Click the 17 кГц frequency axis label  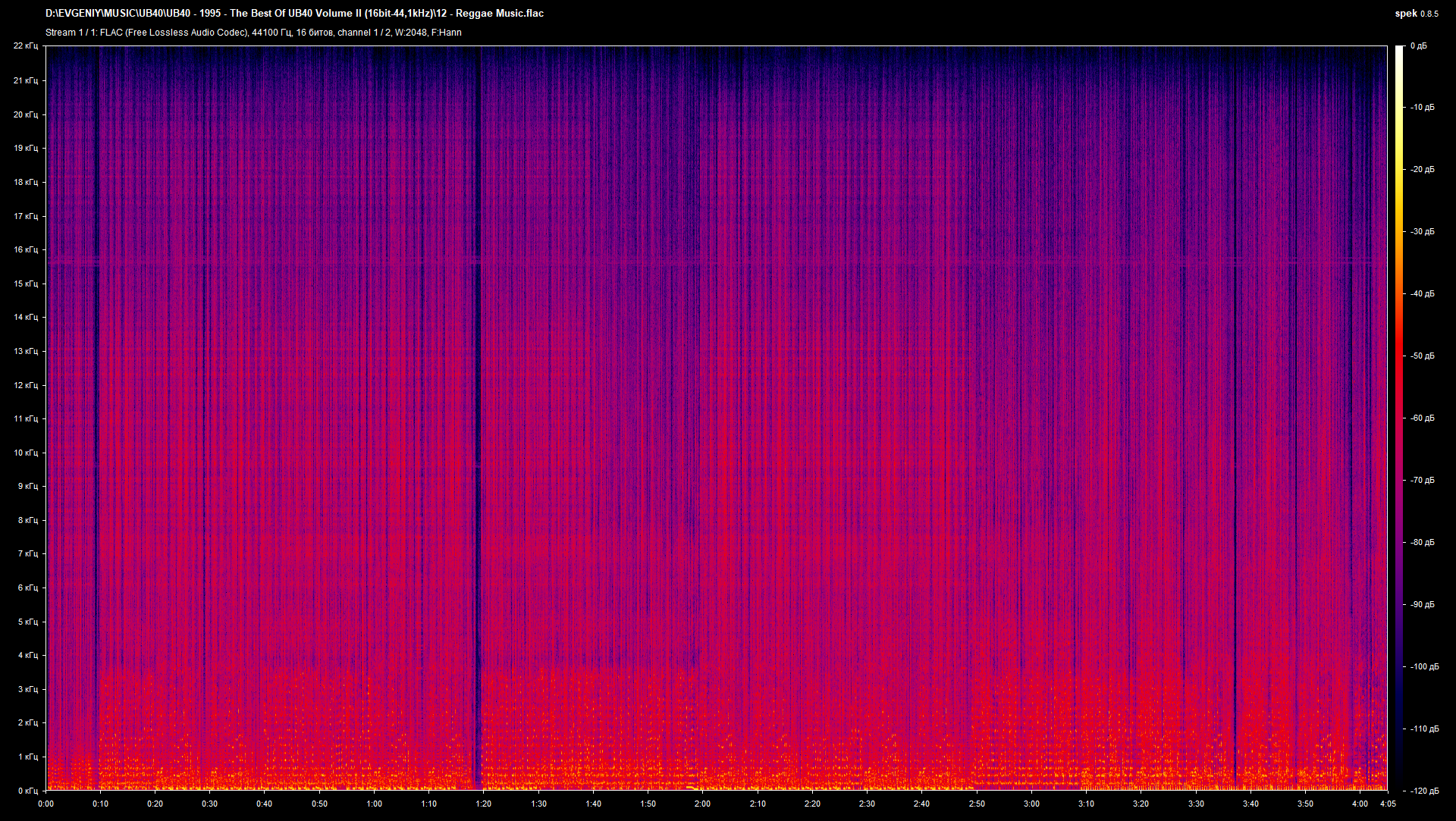[25, 216]
